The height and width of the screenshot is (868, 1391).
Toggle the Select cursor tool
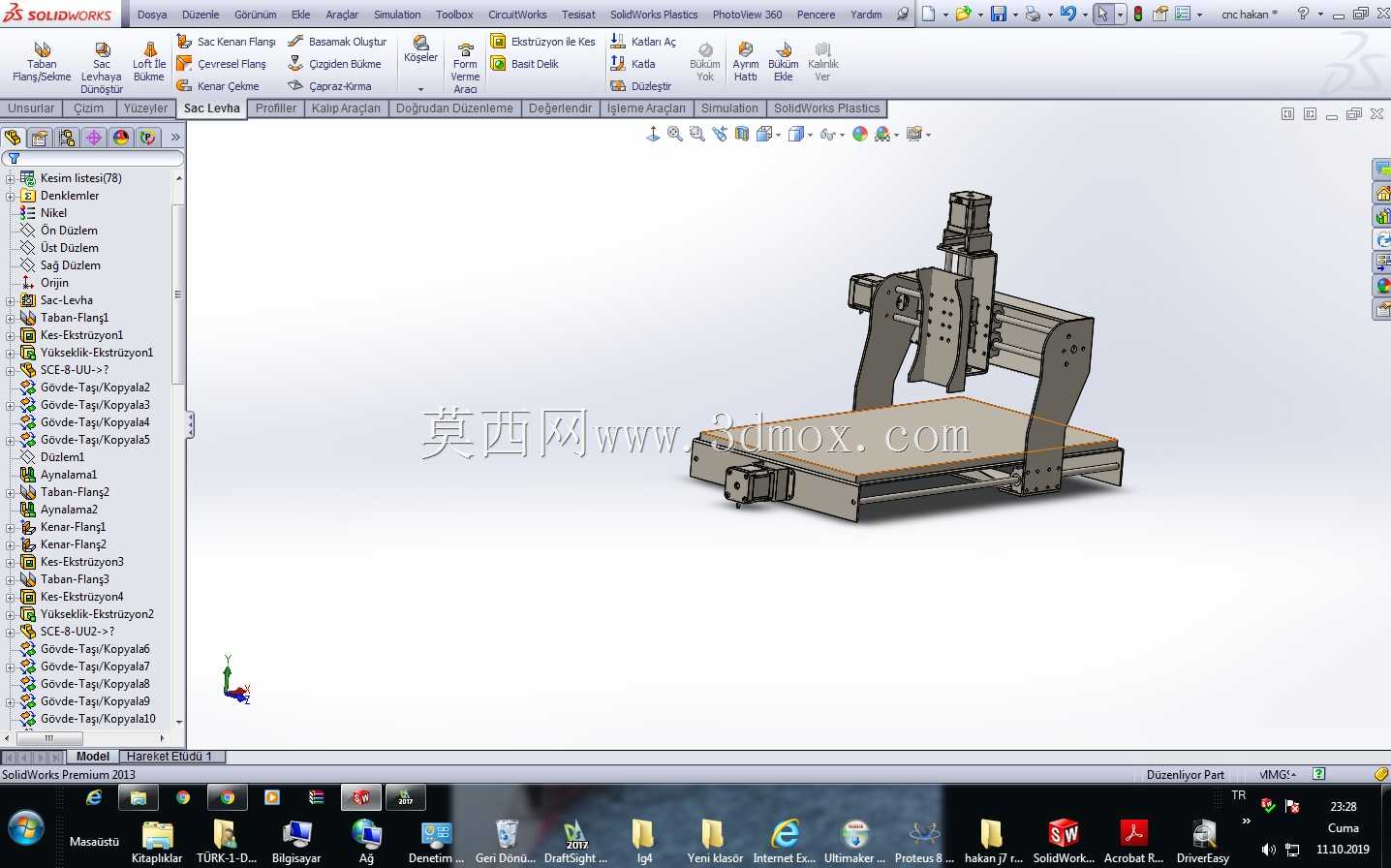pyautogui.click(x=1102, y=14)
